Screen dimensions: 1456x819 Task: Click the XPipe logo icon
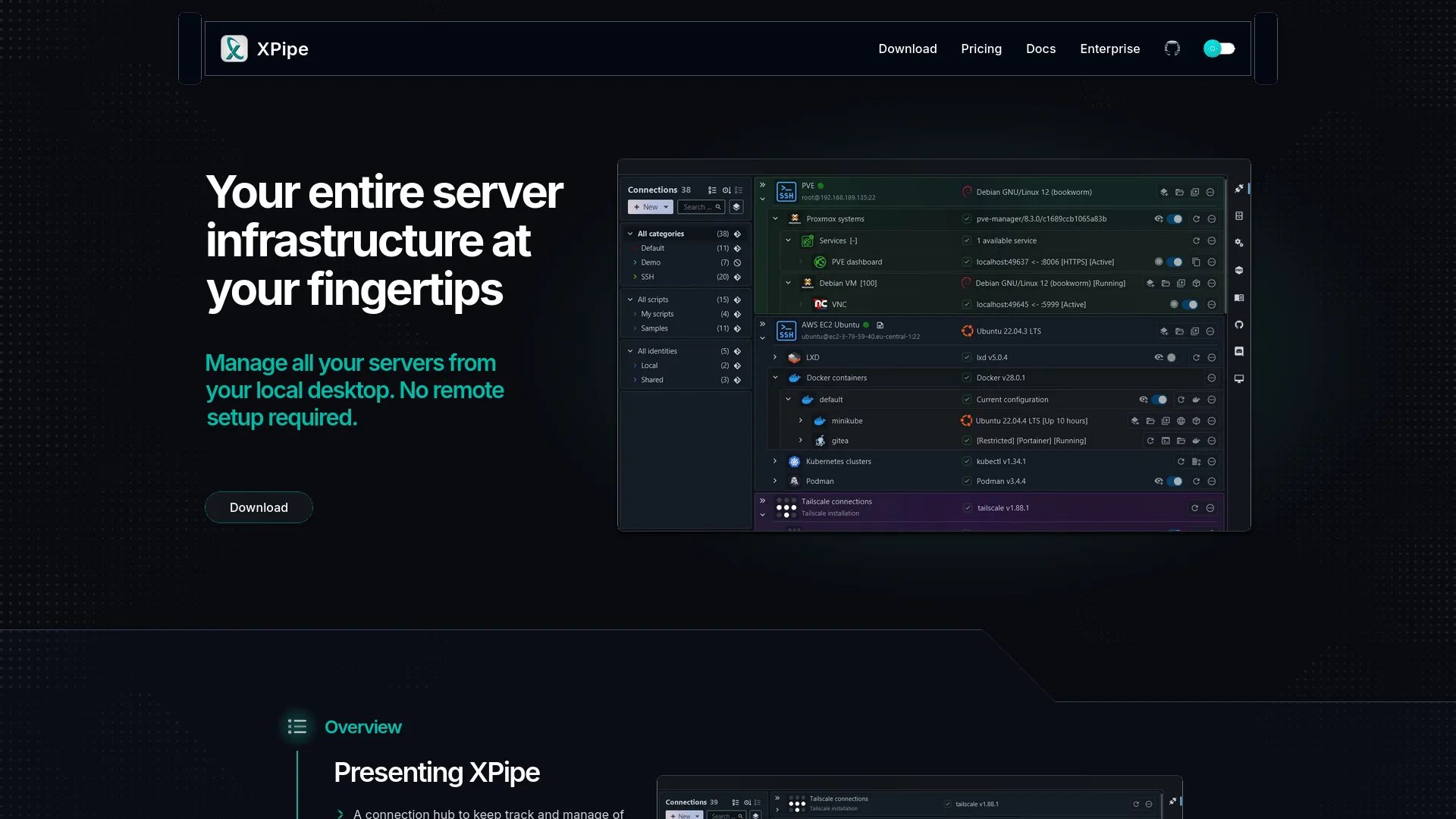click(234, 49)
